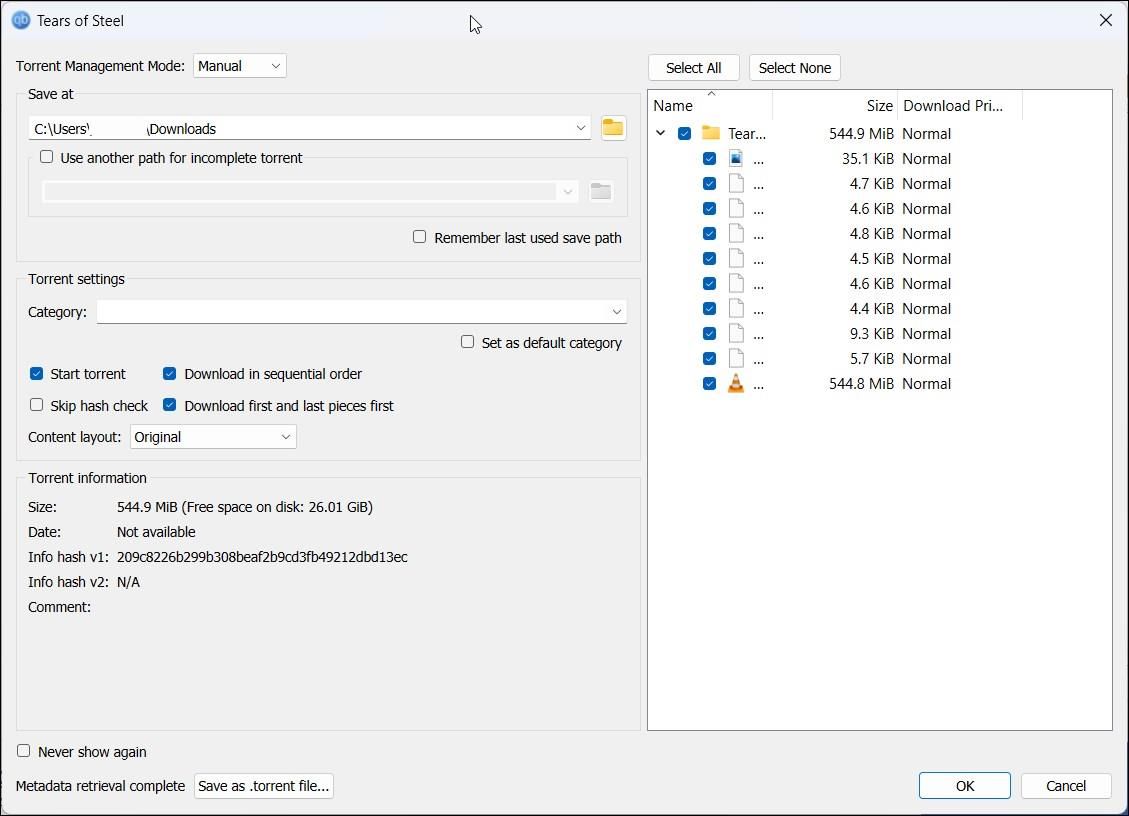
Task: Tick Remember last used save path
Action: [x=420, y=237]
